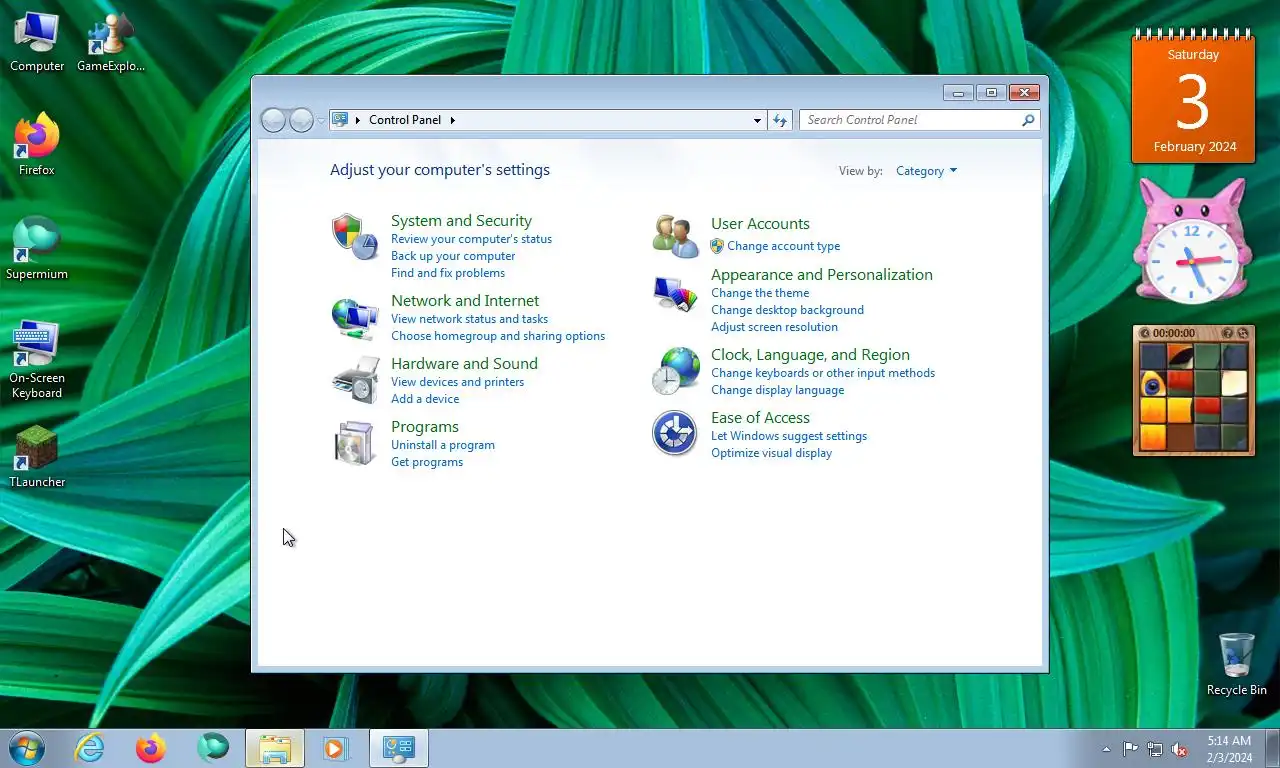
Task: Launch Firefox from the taskbar
Action: (x=151, y=748)
